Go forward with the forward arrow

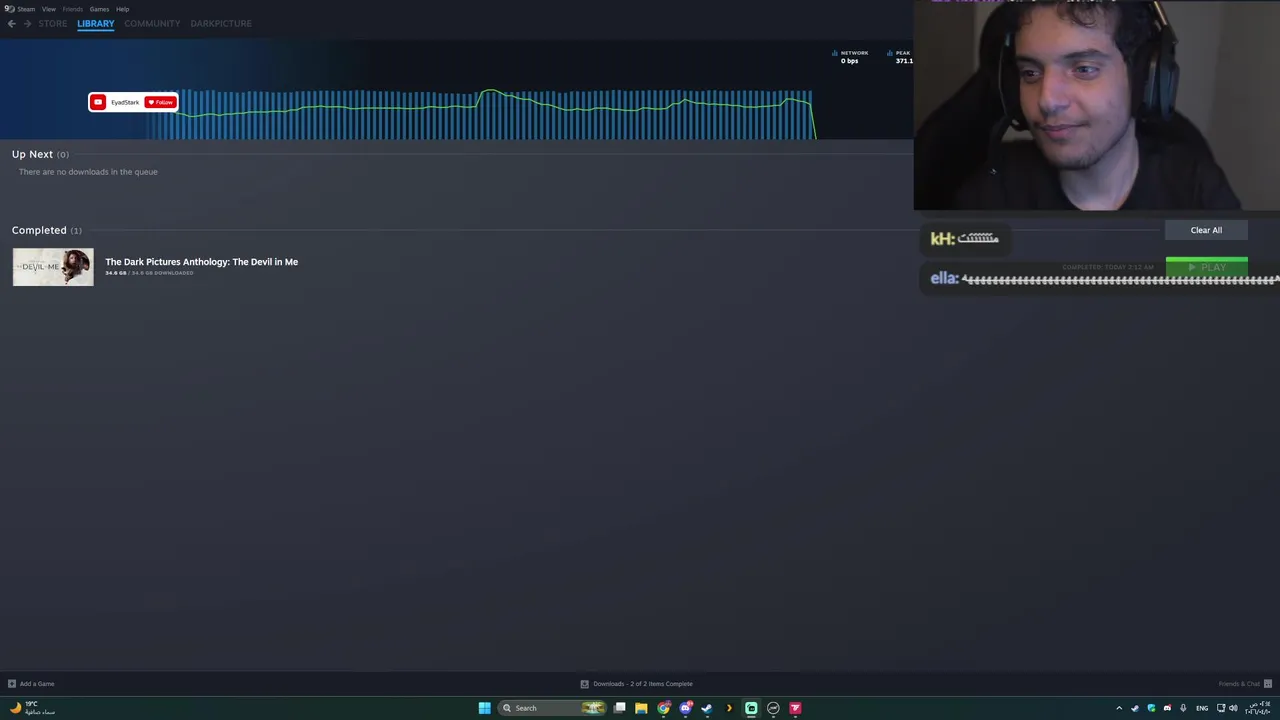point(27,24)
